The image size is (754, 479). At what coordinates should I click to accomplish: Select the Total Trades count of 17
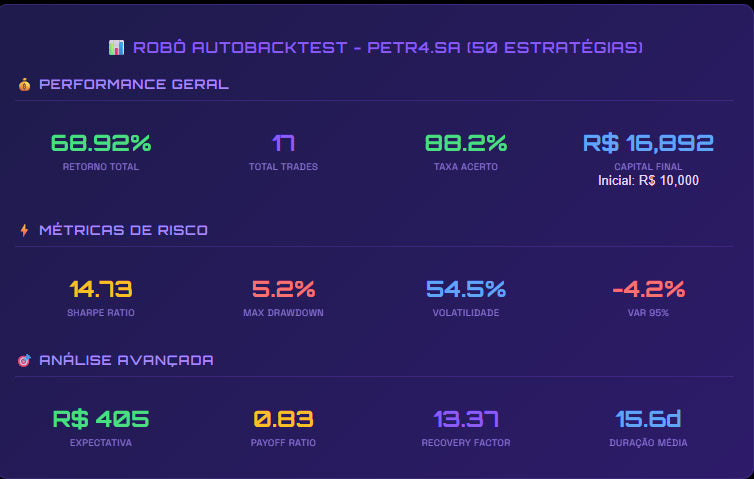(x=283, y=143)
